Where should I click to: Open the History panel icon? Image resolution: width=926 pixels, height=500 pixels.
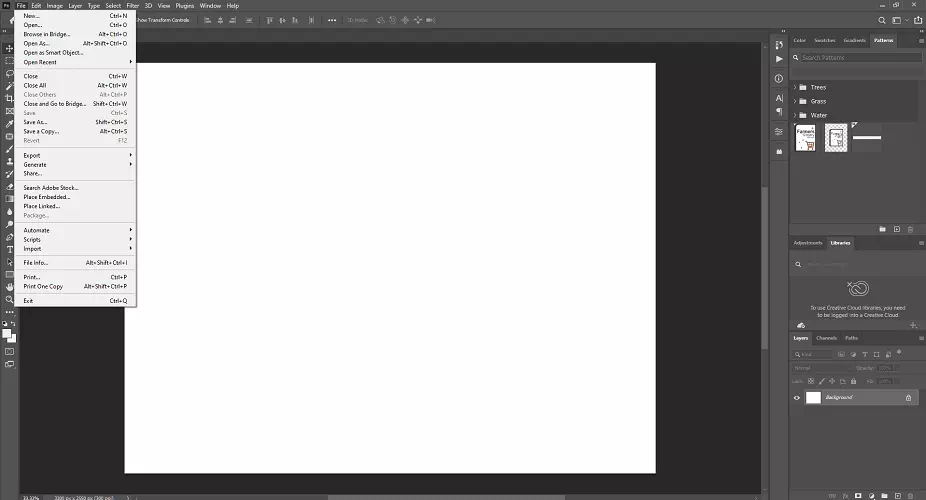click(x=779, y=45)
